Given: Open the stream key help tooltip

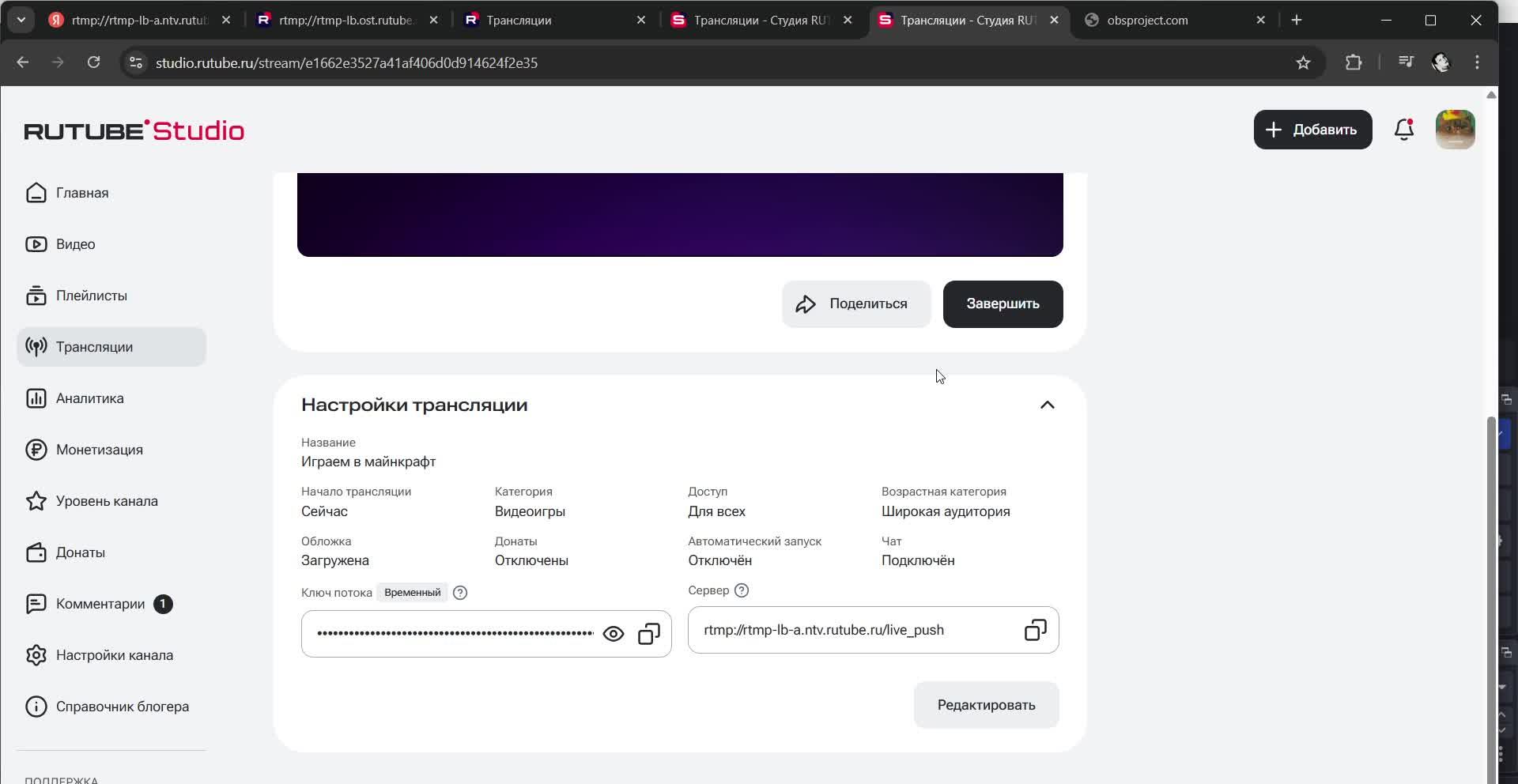Looking at the screenshot, I should point(460,592).
